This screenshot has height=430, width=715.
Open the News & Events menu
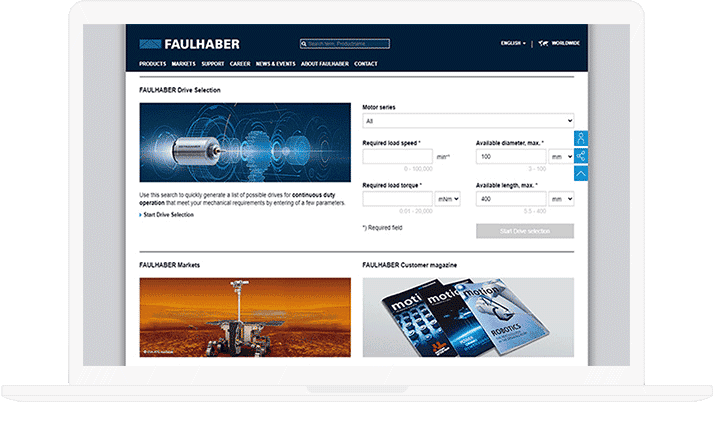tap(275, 64)
